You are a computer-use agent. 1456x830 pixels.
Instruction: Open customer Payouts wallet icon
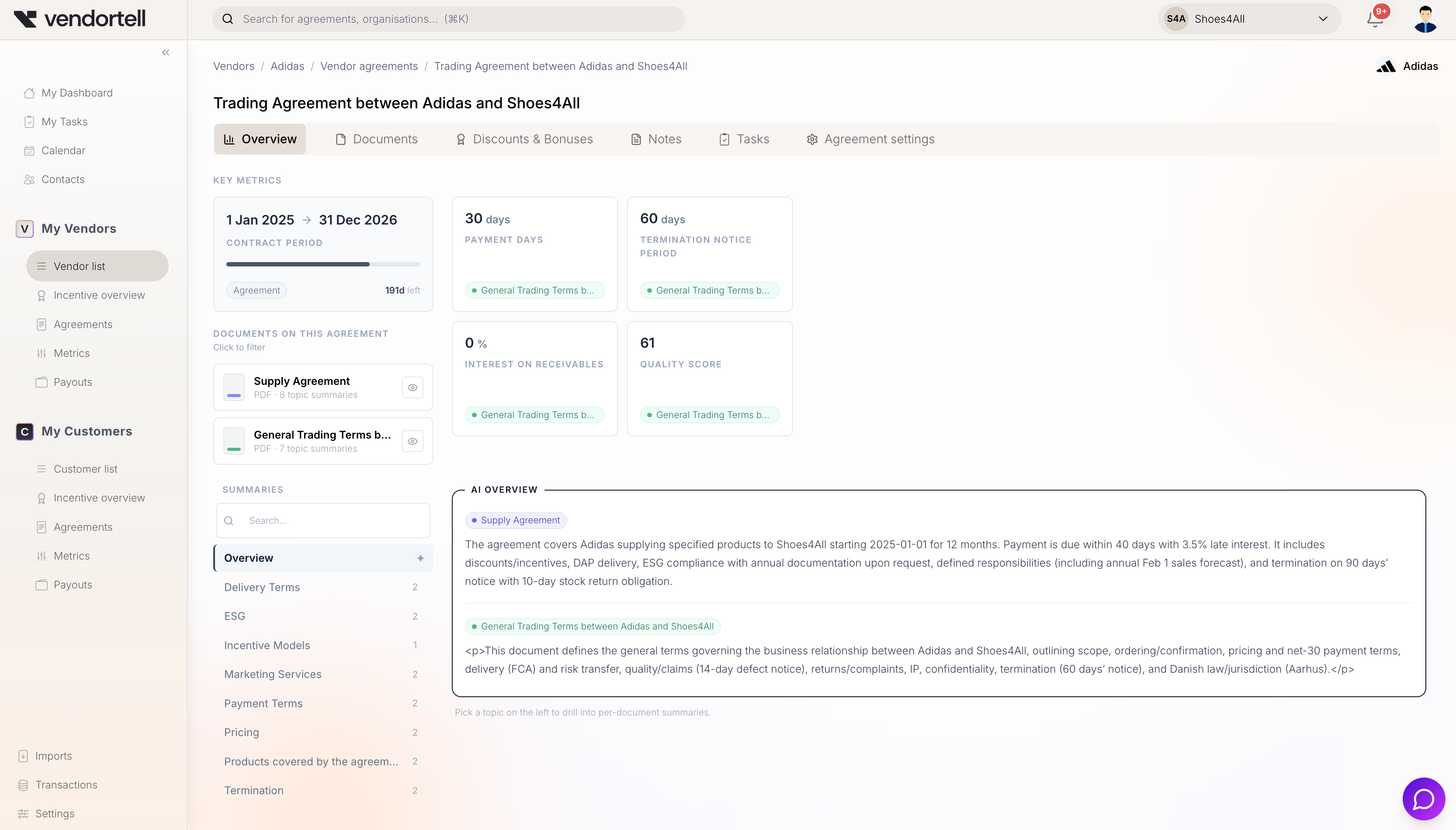coord(41,585)
